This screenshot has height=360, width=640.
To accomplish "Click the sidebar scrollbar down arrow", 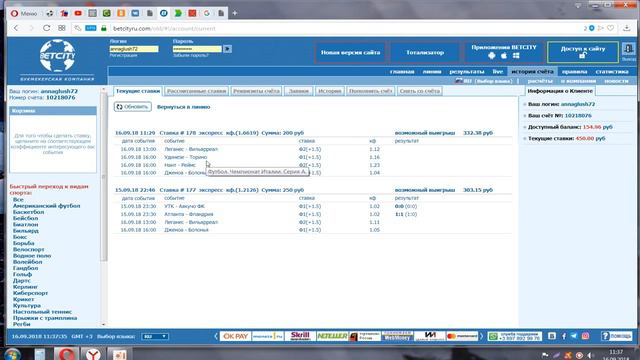I will (103, 324).
